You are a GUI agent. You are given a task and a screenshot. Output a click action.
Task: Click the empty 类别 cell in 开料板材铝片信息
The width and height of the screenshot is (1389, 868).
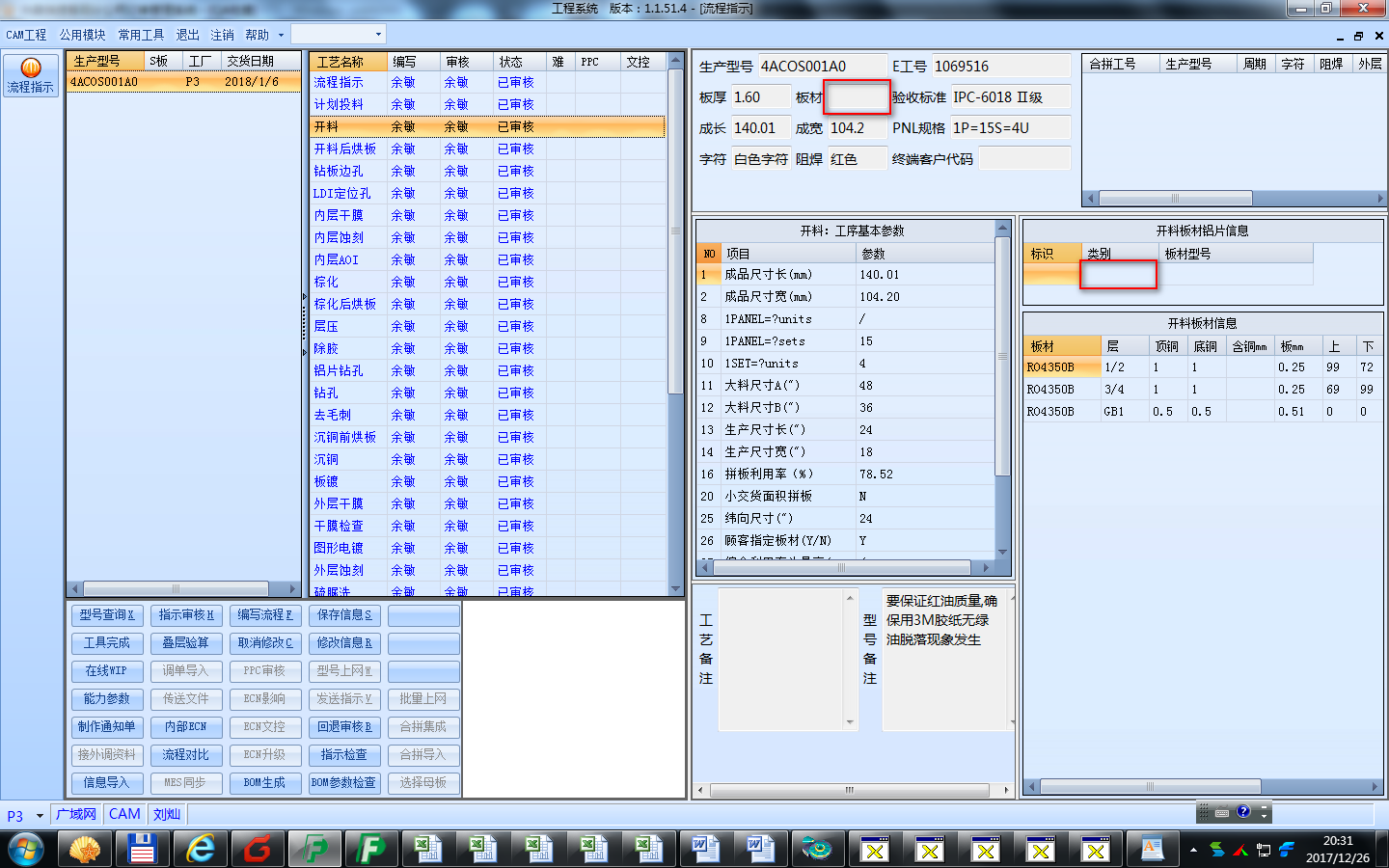click(1119, 276)
